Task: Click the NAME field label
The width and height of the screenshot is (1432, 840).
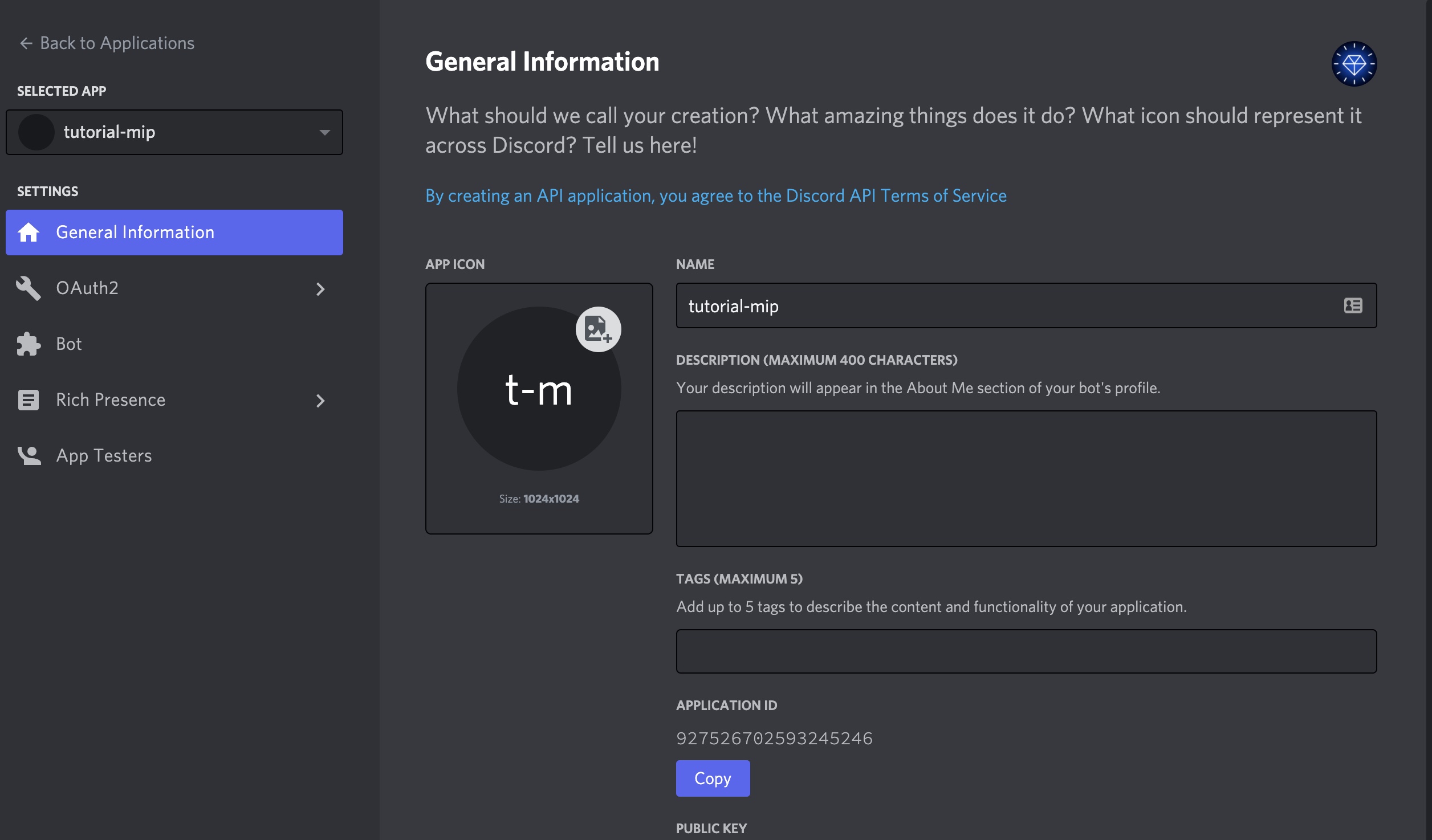Action: (x=695, y=264)
